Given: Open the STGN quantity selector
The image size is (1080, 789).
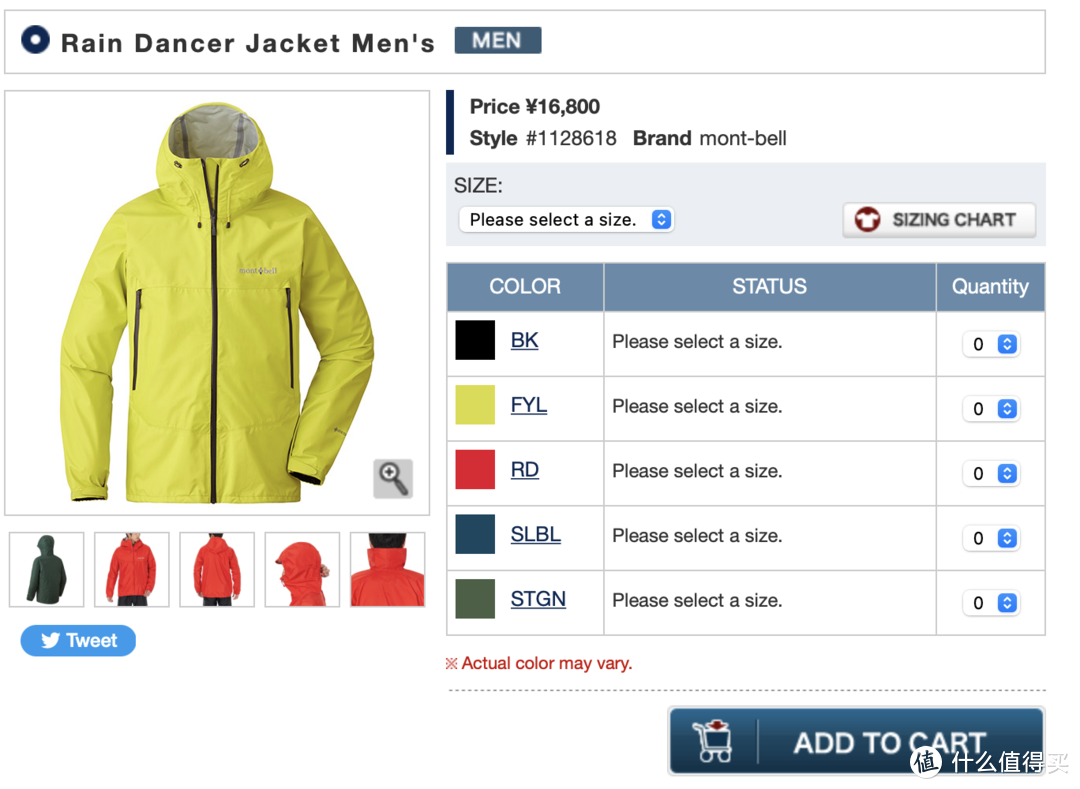Looking at the screenshot, I should click(x=990, y=603).
